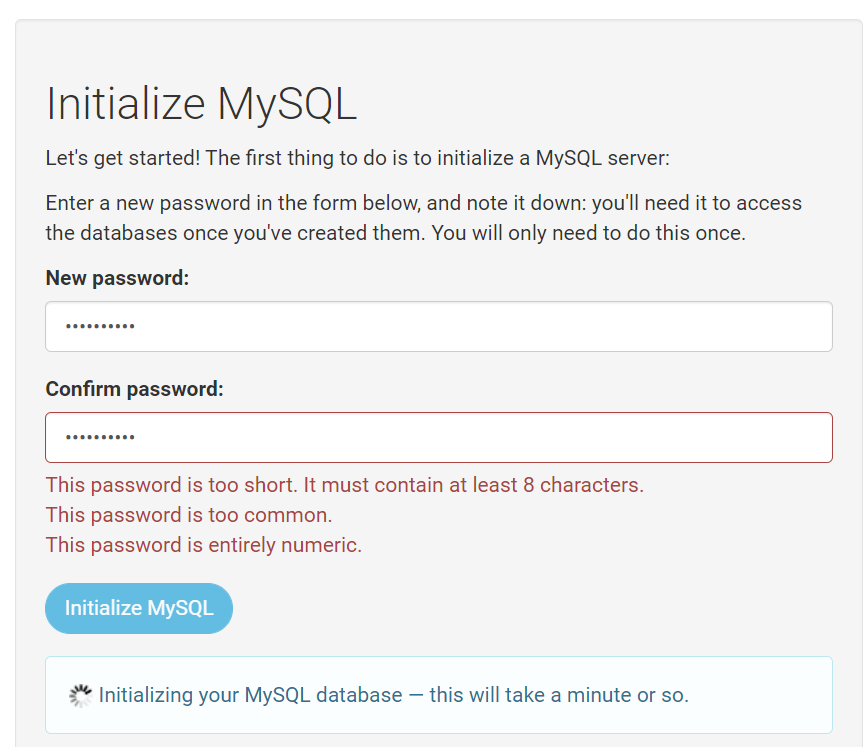This screenshot has height=747, width=864.
Task: Click the masked dots in New password
Action: tap(100, 327)
